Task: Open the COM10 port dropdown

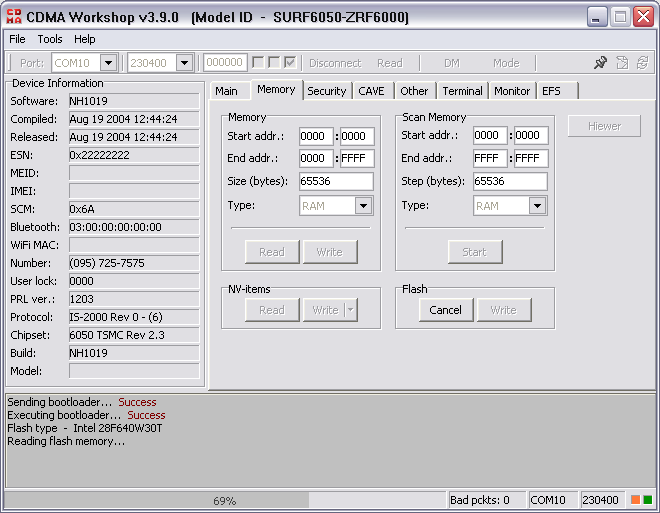Action: 108,63
